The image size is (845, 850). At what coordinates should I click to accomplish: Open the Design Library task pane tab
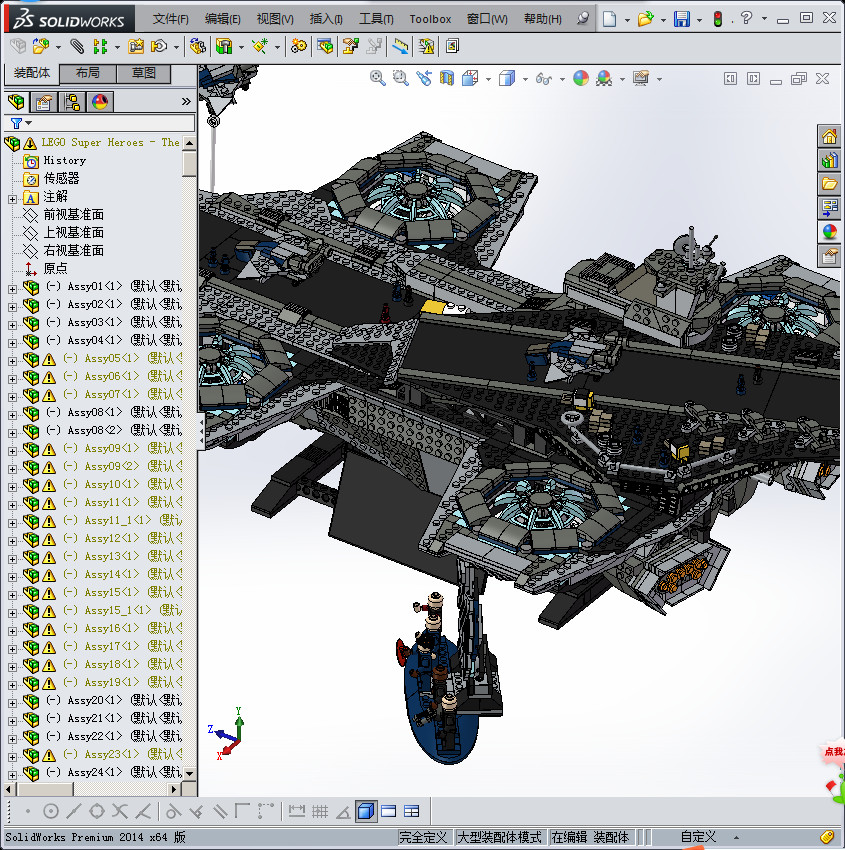coord(829,160)
